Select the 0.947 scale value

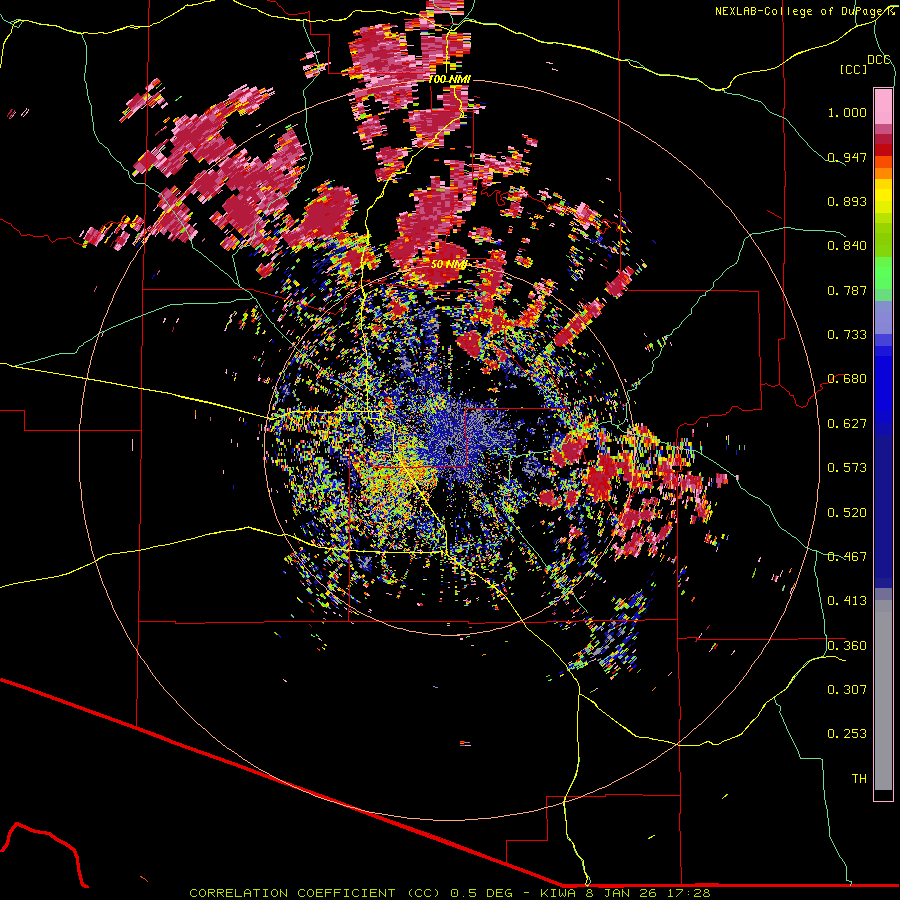pos(847,157)
